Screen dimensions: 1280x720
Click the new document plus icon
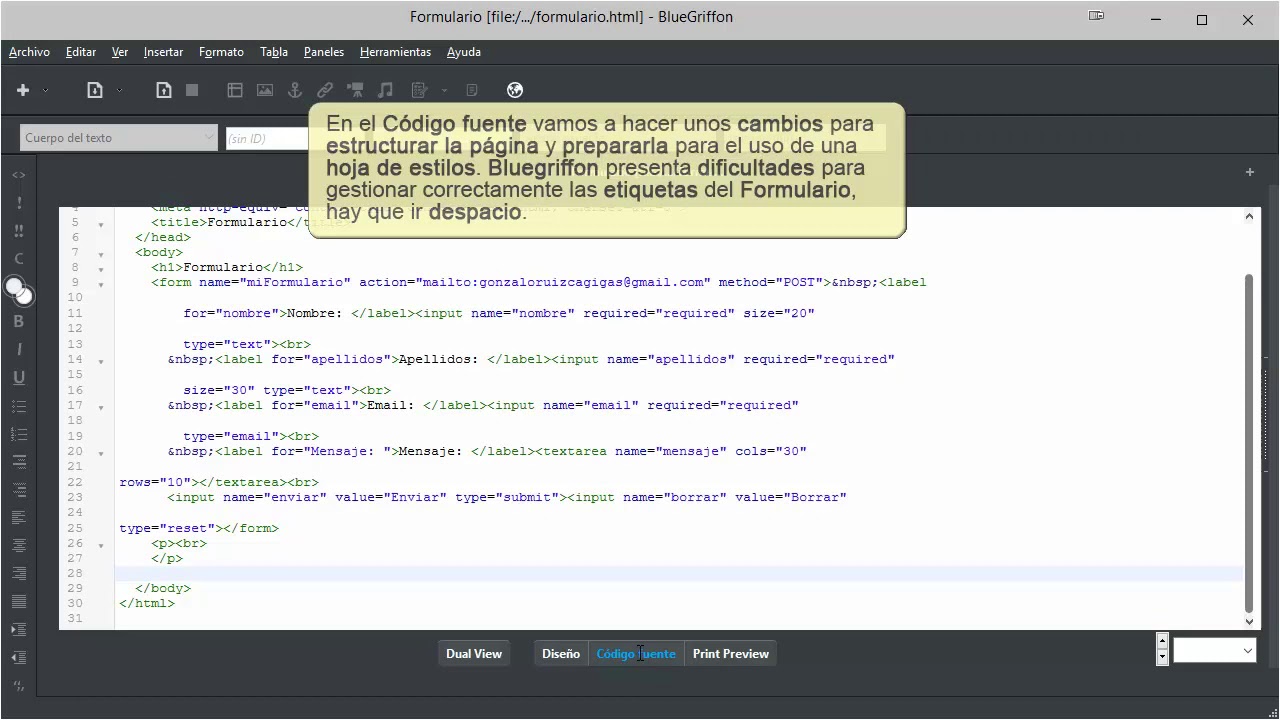click(23, 90)
